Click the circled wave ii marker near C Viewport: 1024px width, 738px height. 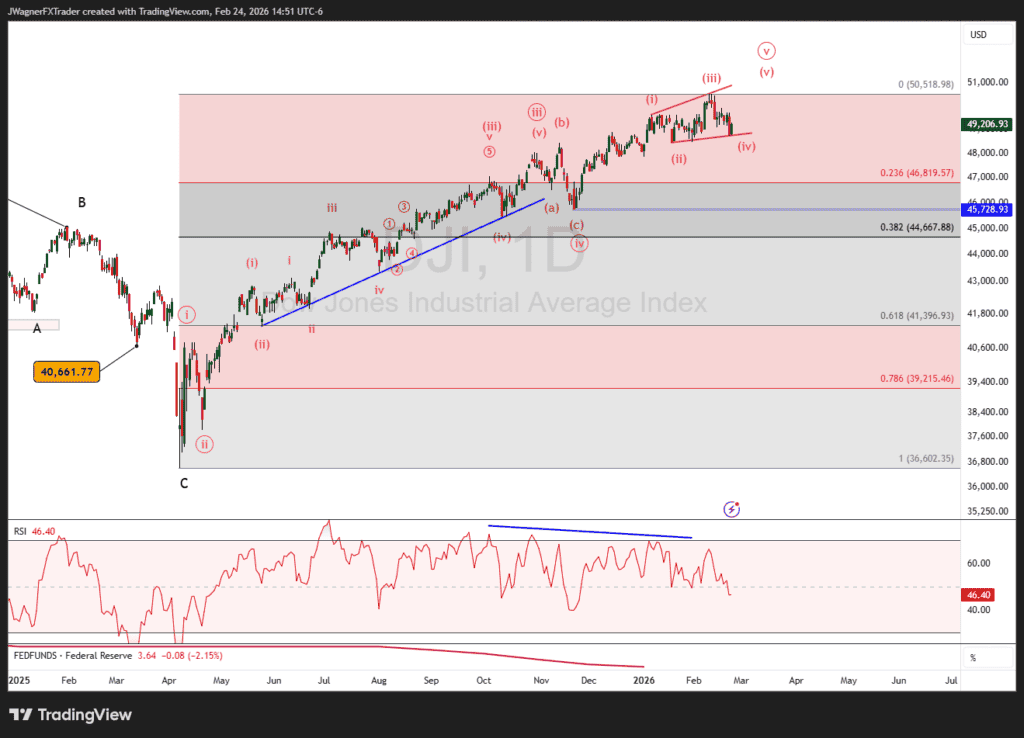pyautogui.click(x=204, y=444)
